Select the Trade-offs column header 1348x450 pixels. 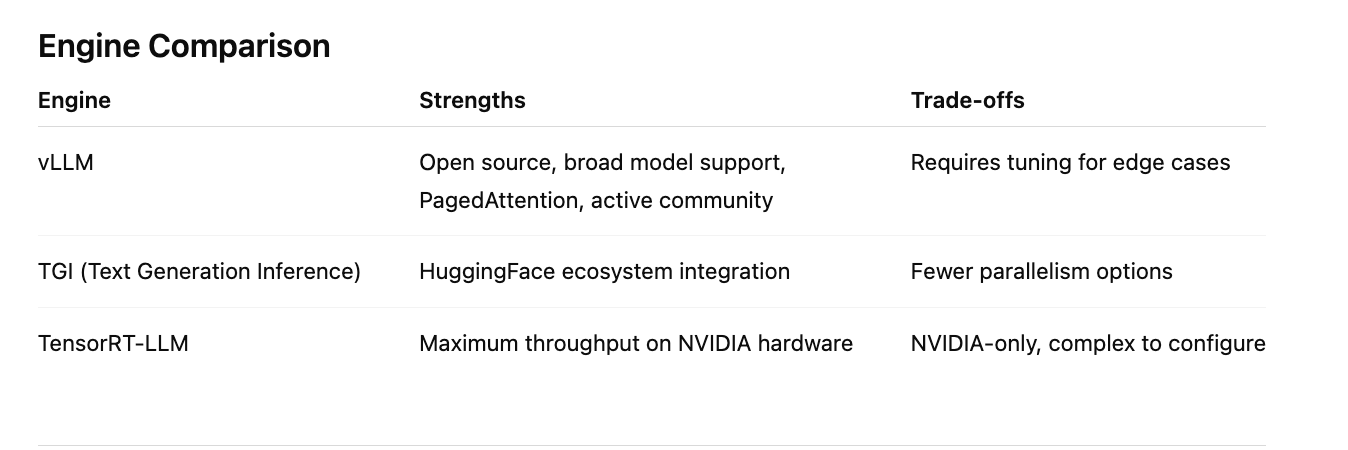click(967, 100)
